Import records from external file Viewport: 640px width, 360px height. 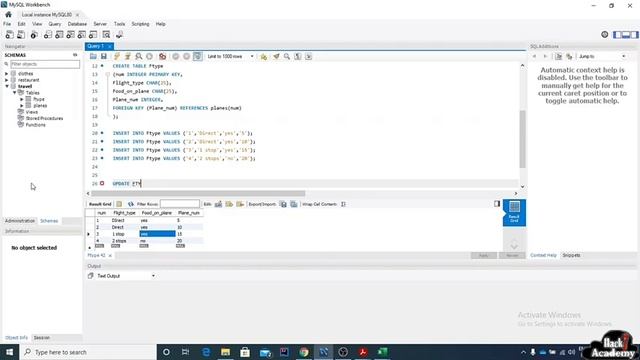coord(294,204)
